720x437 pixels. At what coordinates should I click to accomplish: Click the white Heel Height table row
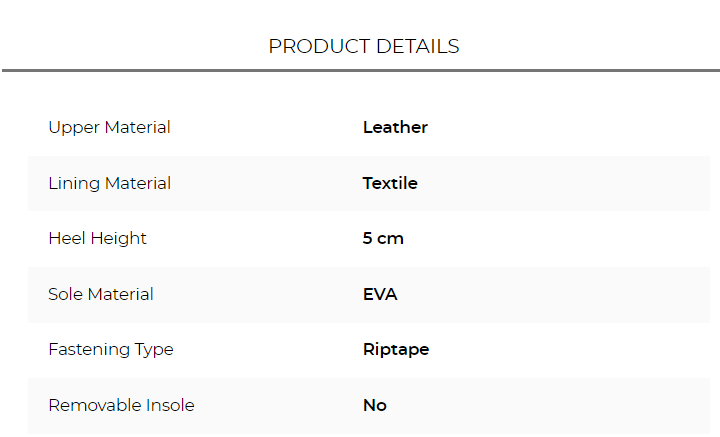pyautogui.click(x=560, y=239)
